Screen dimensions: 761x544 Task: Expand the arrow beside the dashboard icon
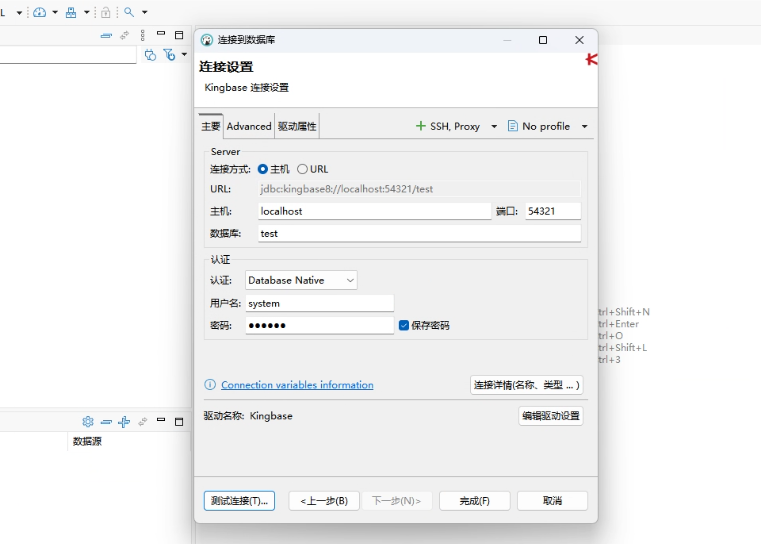coord(55,12)
